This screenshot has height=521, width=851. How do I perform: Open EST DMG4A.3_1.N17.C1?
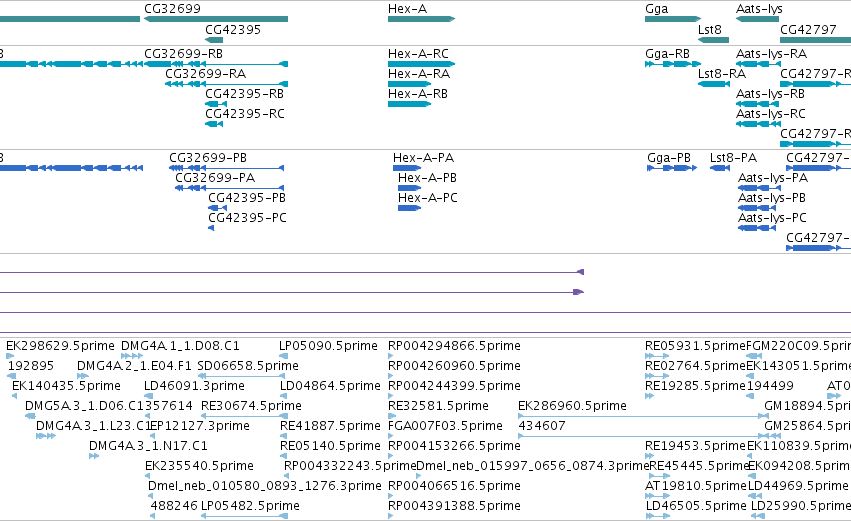pyautogui.click(x=148, y=447)
